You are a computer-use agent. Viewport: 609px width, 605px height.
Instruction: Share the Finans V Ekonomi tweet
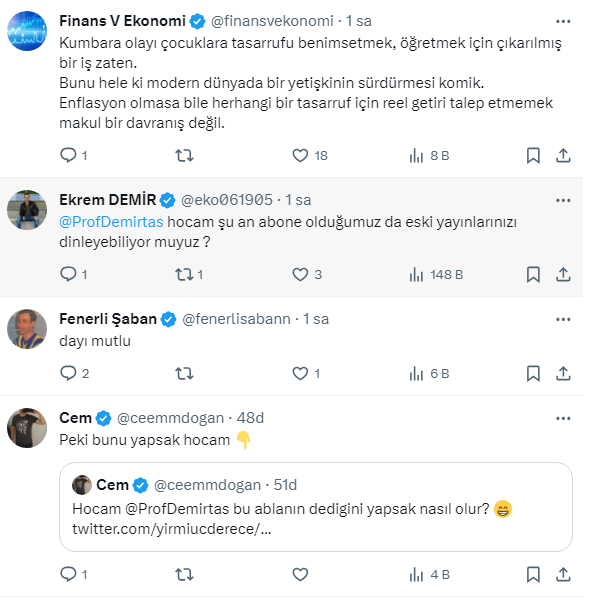click(x=563, y=156)
